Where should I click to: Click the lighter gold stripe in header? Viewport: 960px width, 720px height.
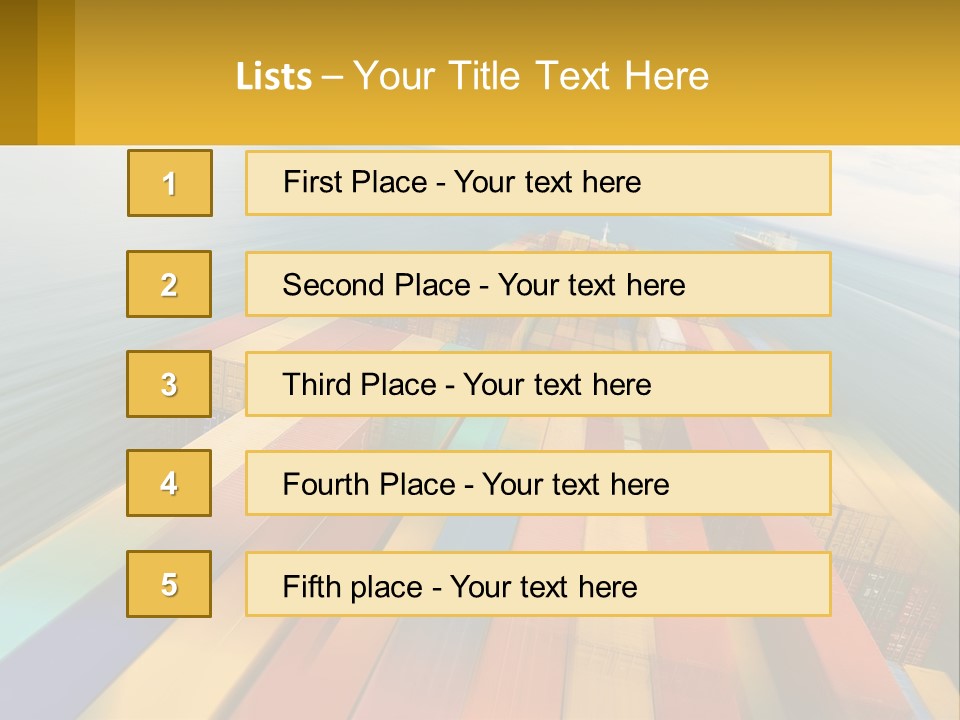(x=56, y=72)
